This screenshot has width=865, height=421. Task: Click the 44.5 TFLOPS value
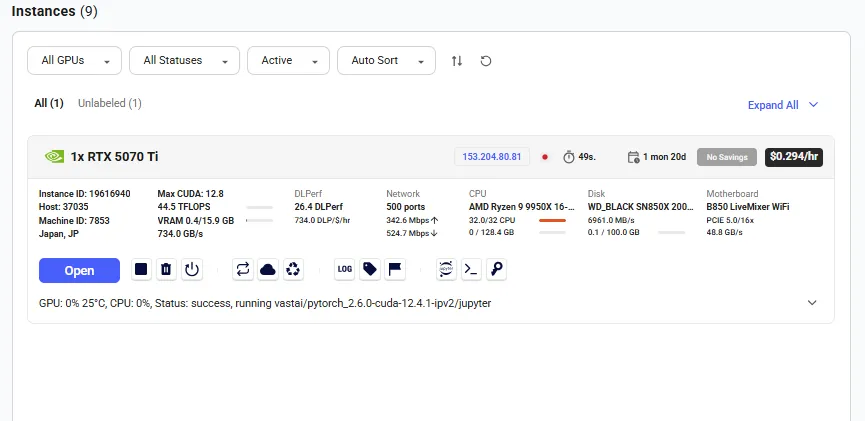tap(184, 207)
